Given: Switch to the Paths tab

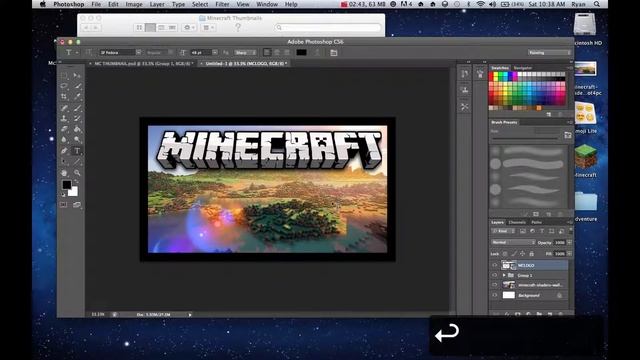Looking at the screenshot, I should 536,222.
